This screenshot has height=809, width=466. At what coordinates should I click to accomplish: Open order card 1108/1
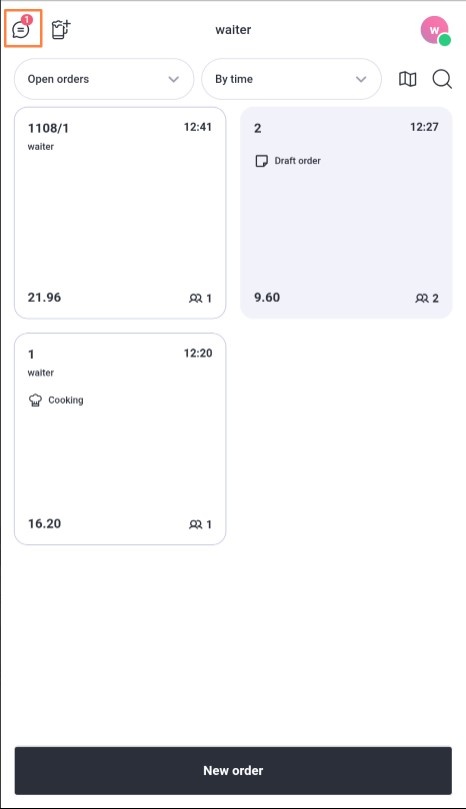(x=120, y=213)
